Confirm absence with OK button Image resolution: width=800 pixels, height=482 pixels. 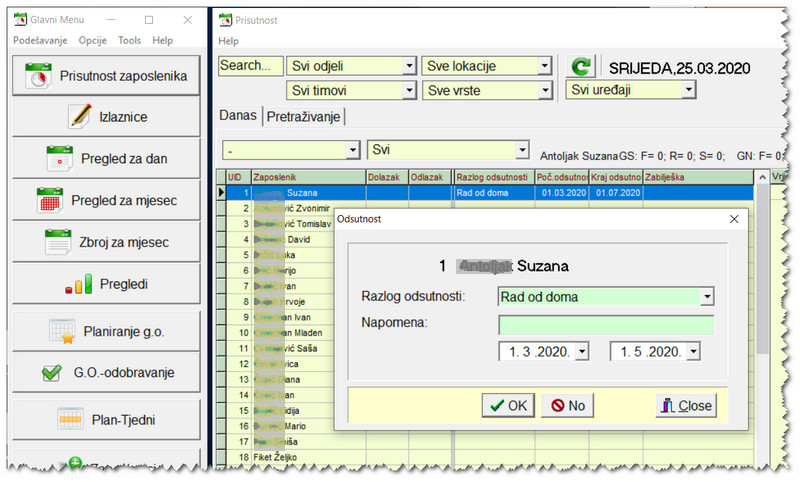tap(508, 405)
